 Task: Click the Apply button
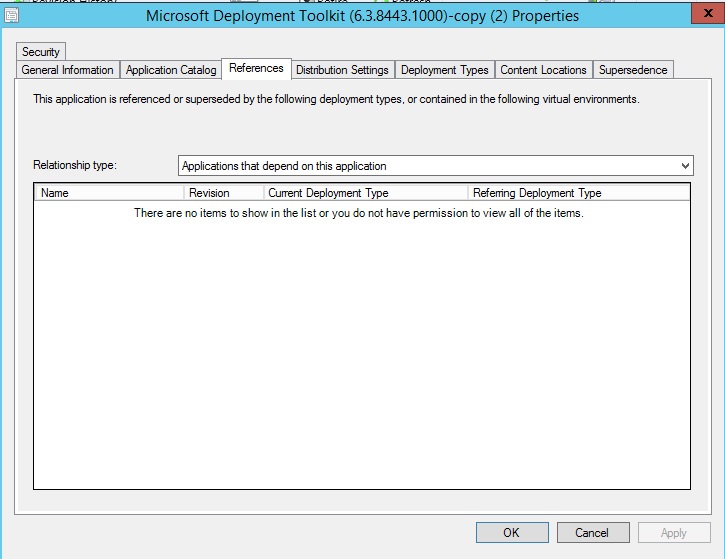(x=674, y=533)
